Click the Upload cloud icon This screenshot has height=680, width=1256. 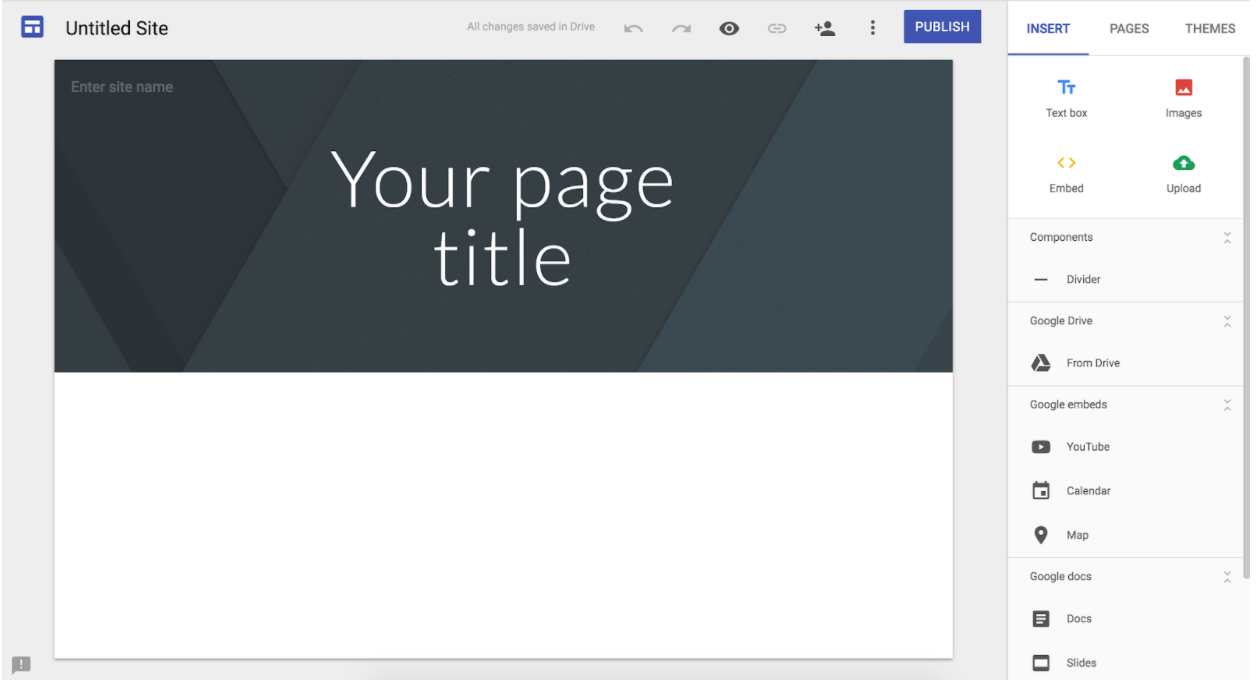(x=1183, y=163)
